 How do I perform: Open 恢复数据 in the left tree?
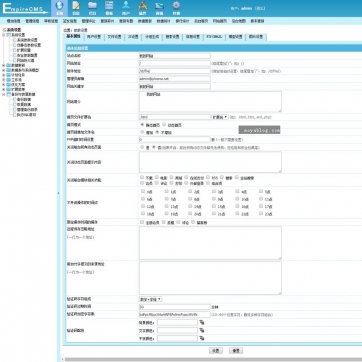24,104
